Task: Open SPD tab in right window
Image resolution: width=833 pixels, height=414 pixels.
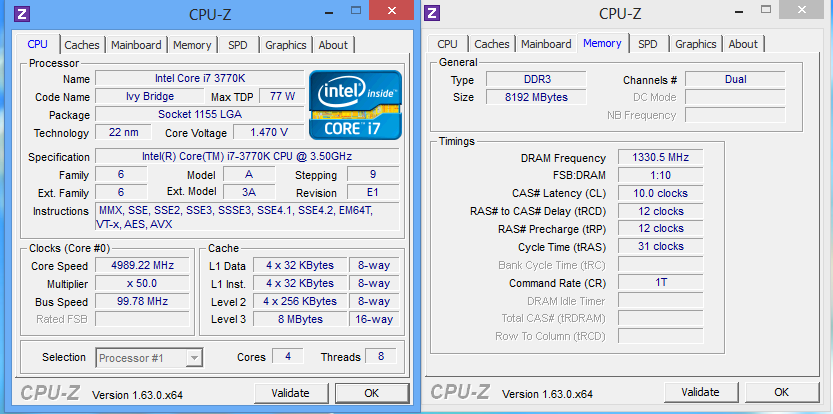Action: coord(648,44)
